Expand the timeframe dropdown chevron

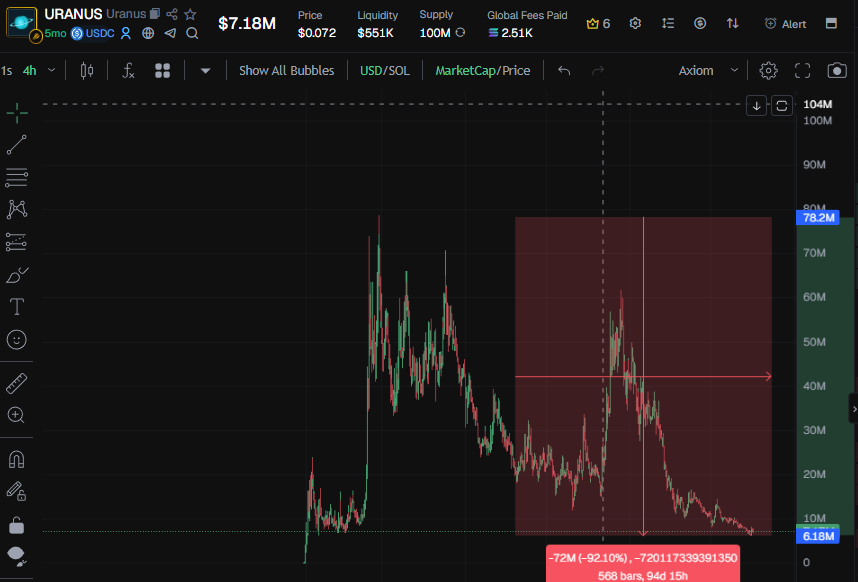(51, 70)
